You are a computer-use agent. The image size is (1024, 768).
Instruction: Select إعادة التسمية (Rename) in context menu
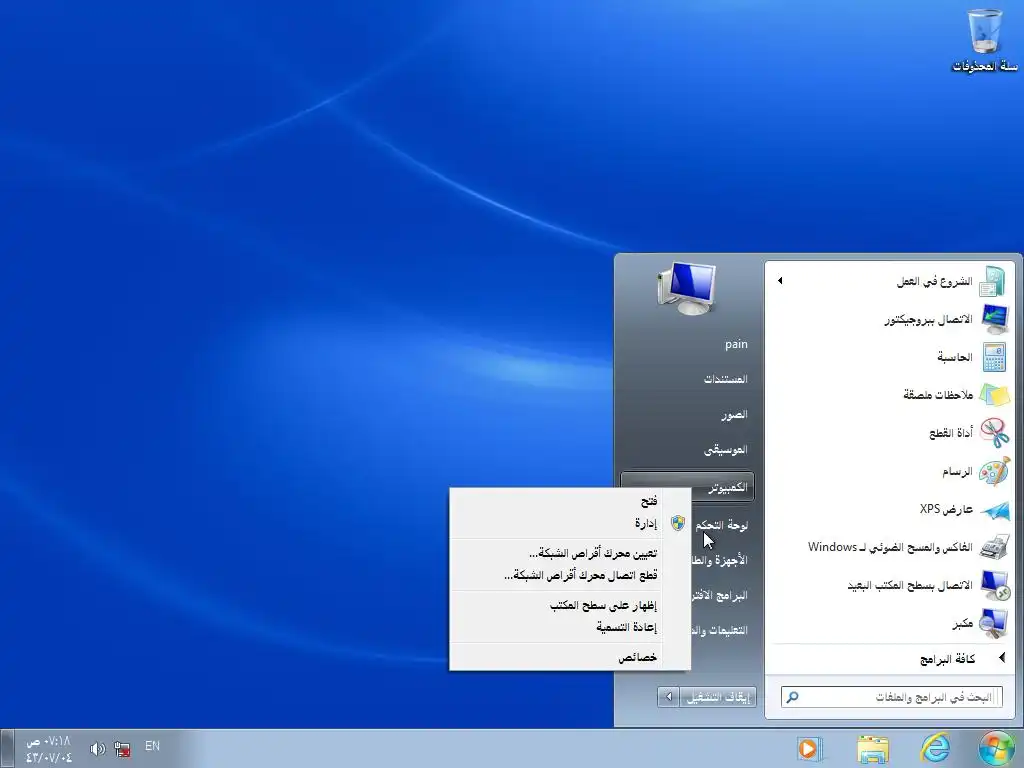[x=569, y=628]
